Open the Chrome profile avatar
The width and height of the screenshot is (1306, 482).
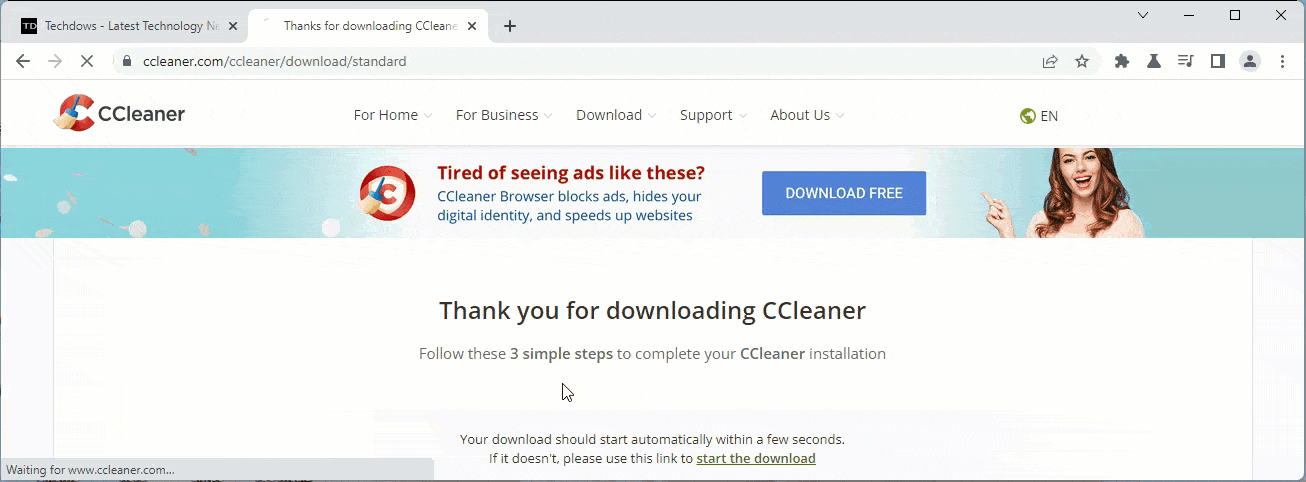1250,61
